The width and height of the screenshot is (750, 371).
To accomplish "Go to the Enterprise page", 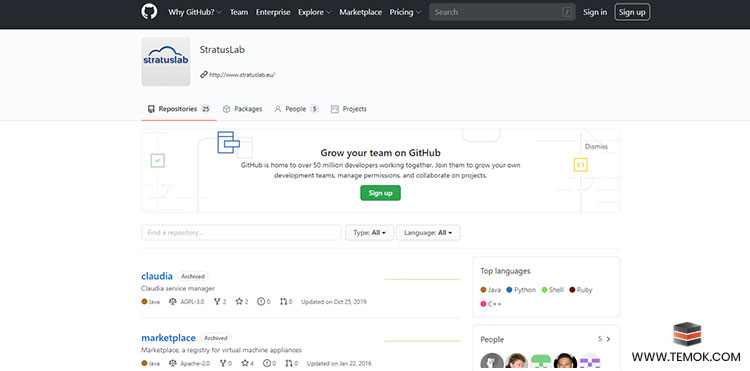I will point(273,12).
